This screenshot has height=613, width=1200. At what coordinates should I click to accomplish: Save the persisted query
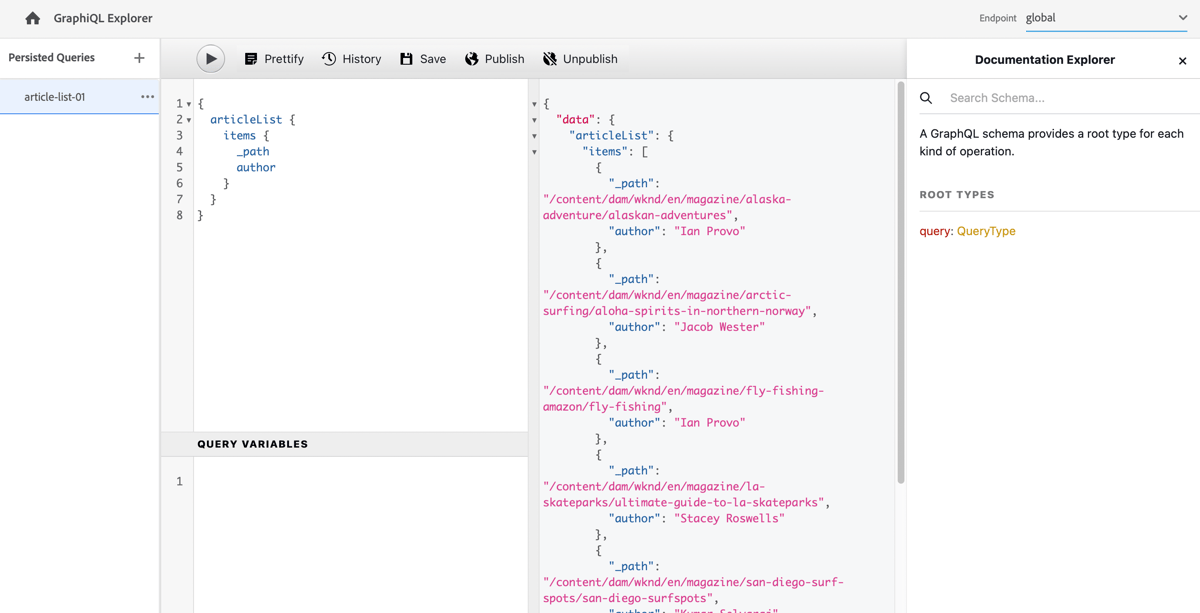click(x=422, y=59)
